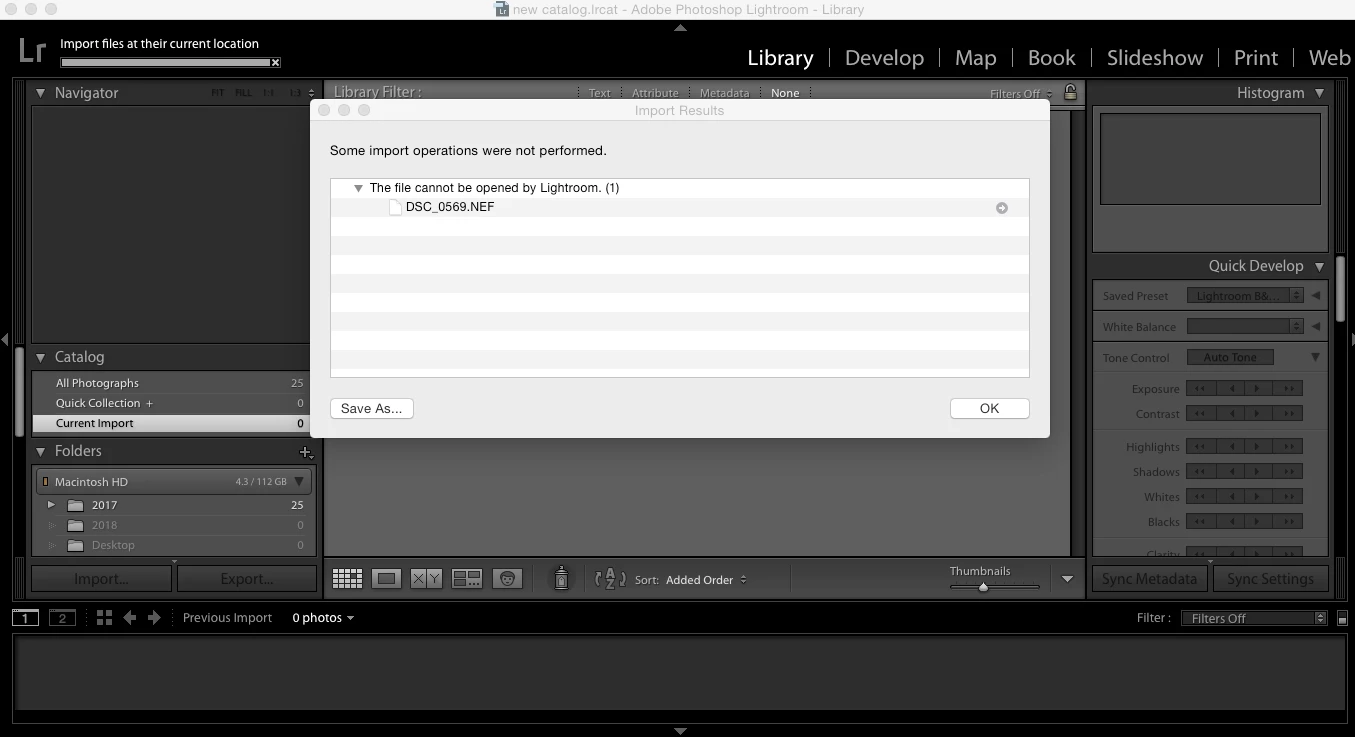Select Current Import in Catalog

point(173,423)
